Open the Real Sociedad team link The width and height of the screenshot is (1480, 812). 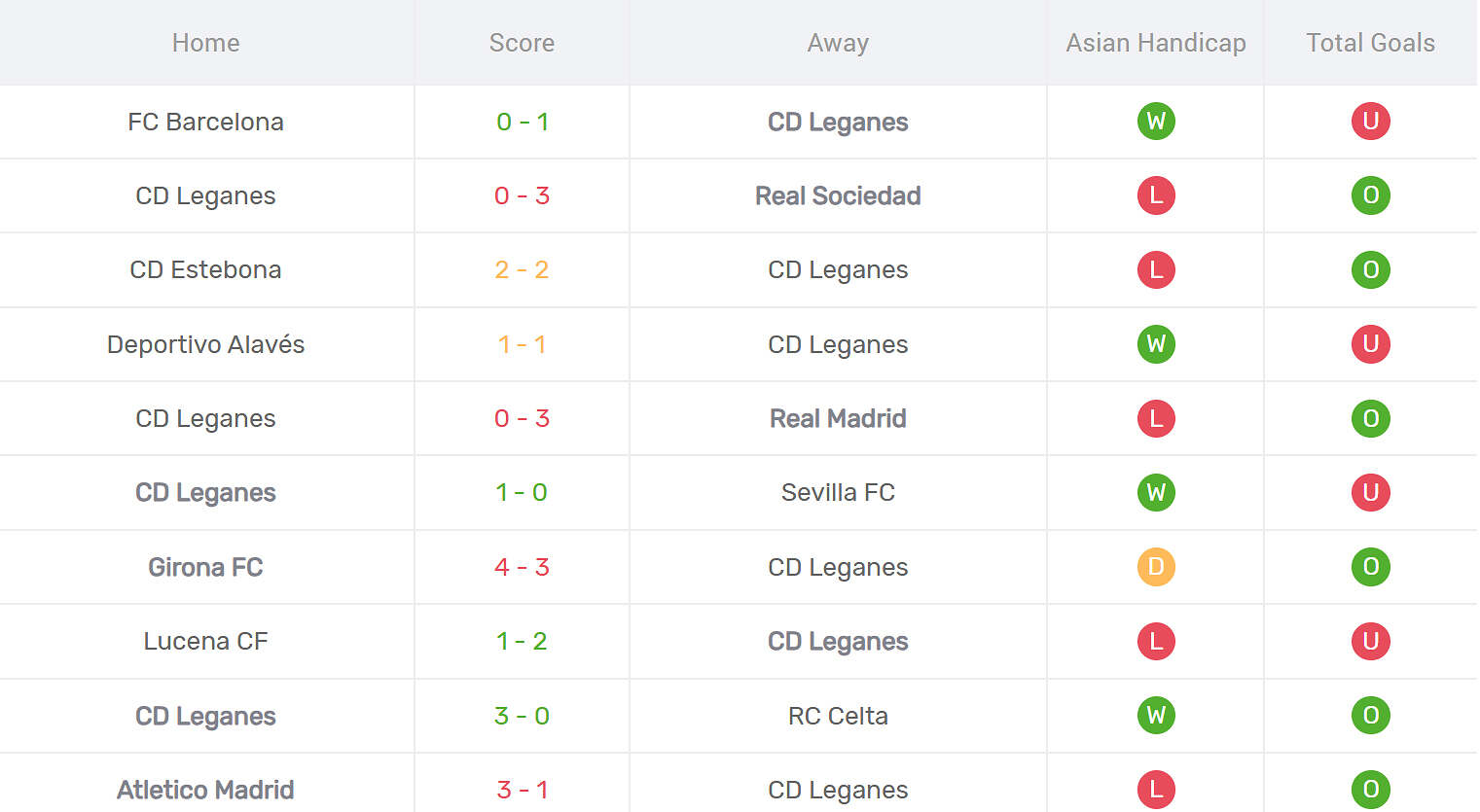pos(838,195)
